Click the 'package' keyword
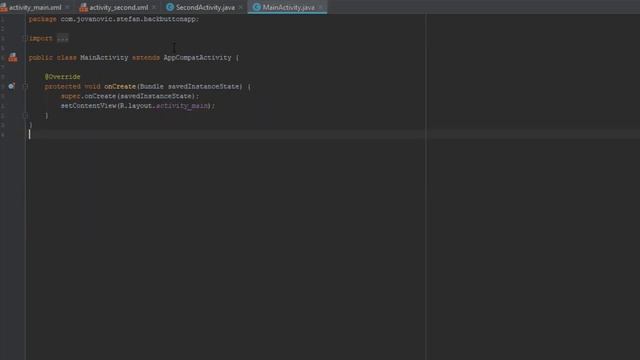This screenshot has height=360, width=640. click(42, 19)
